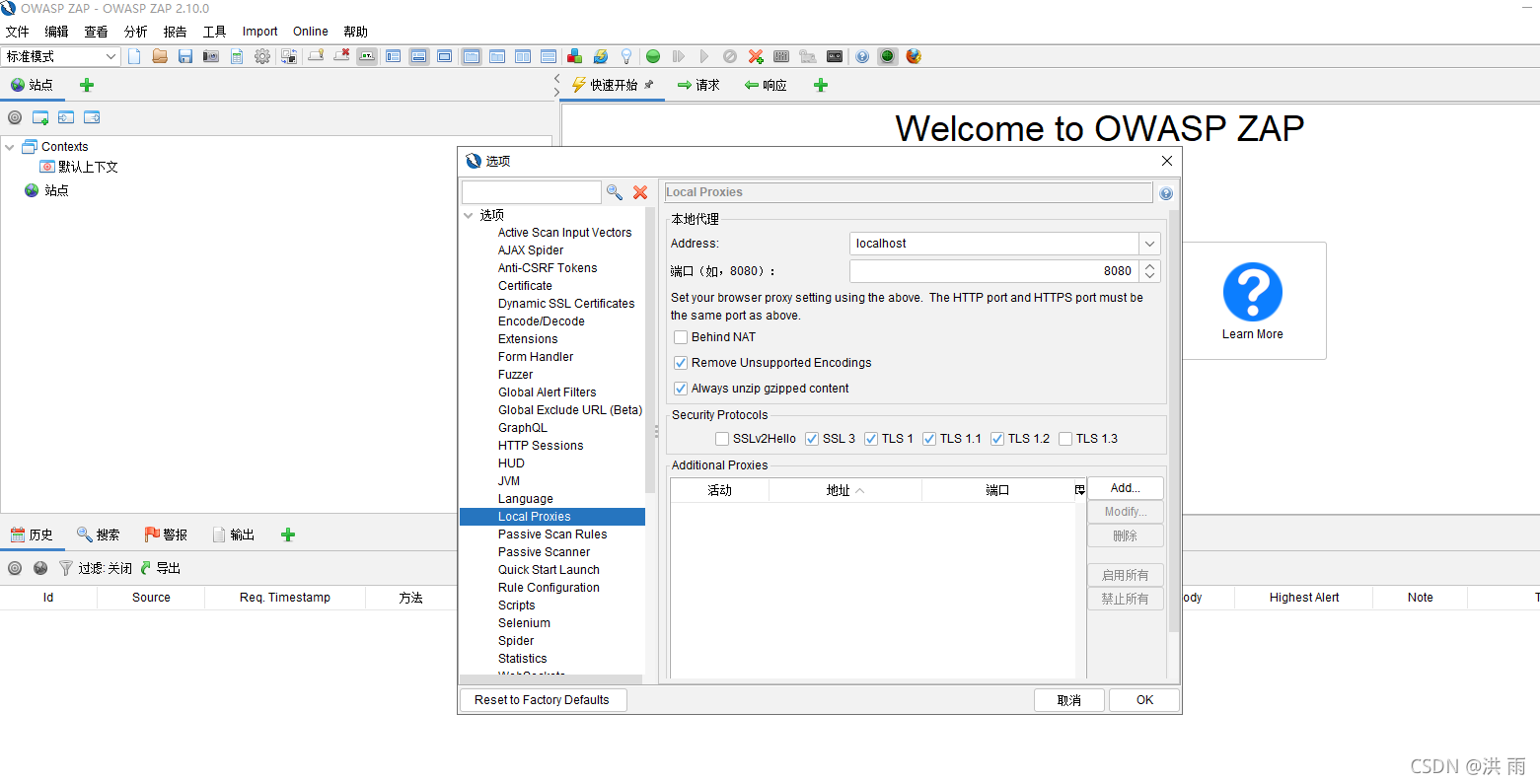Click the green plus in the bottom tab bar
The width and height of the screenshot is (1540, 784).
click(288, 535)
